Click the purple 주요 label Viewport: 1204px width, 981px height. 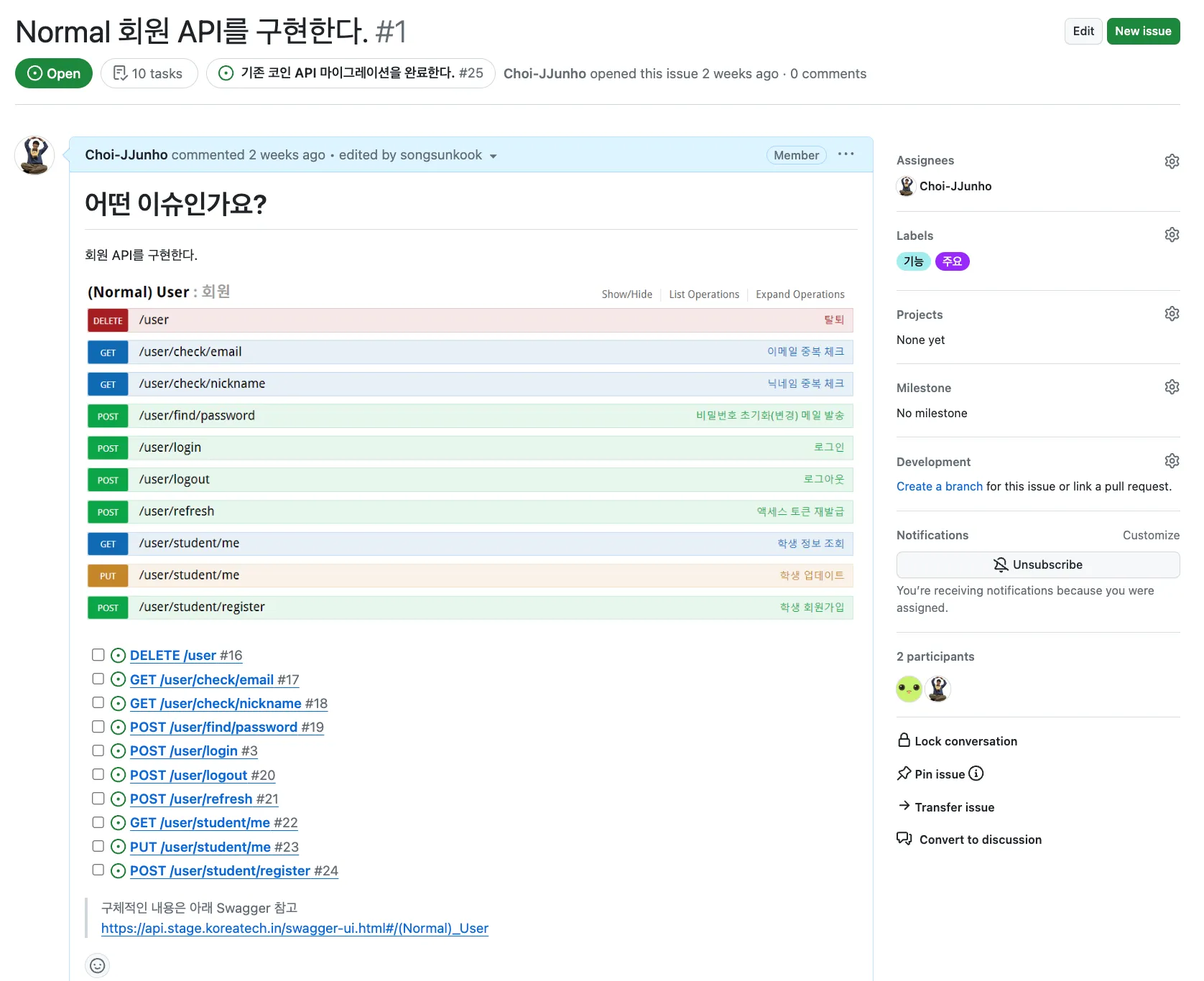(x=952, y=261)
